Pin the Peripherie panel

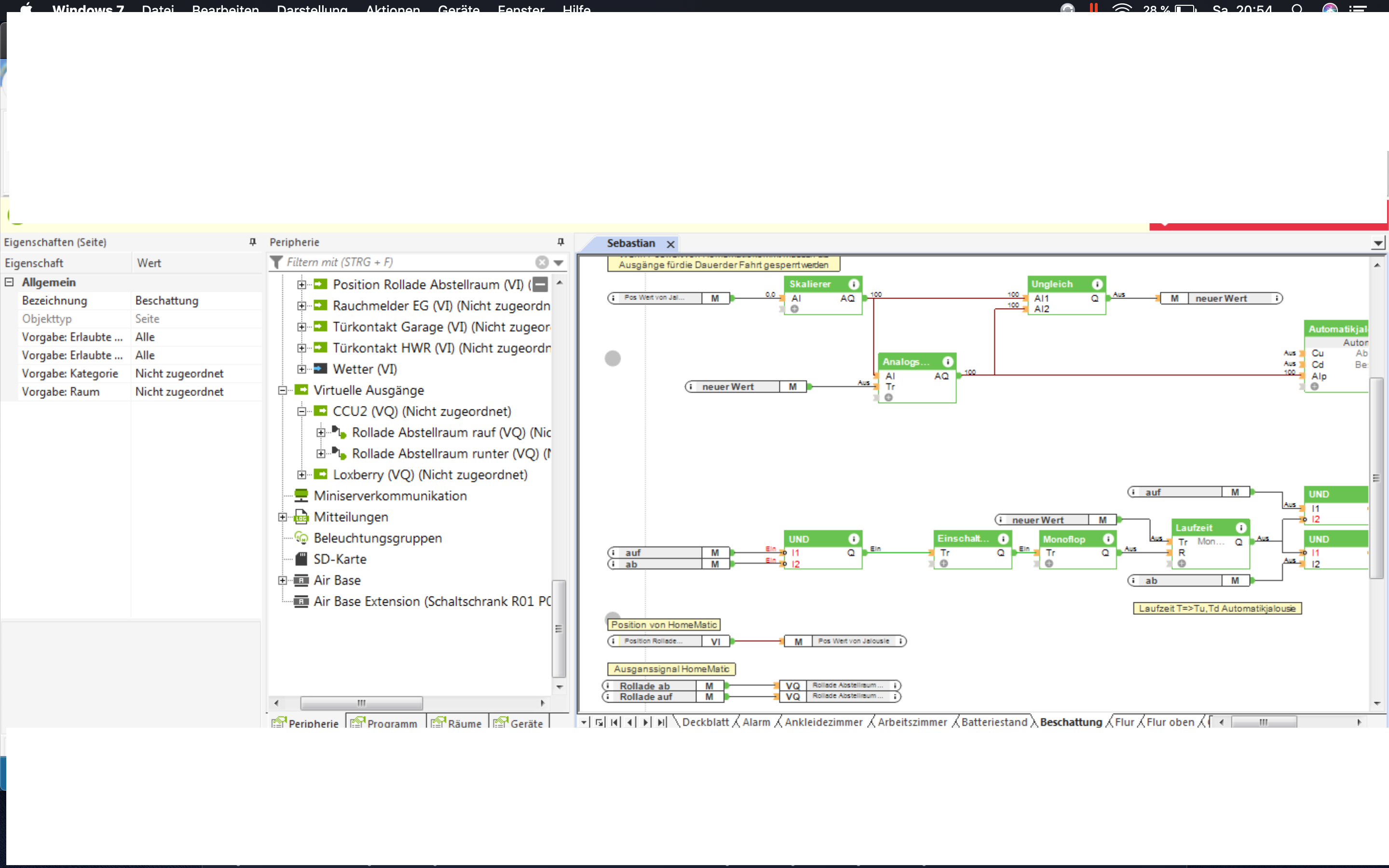pyautogui.click(x=561, y=242)
